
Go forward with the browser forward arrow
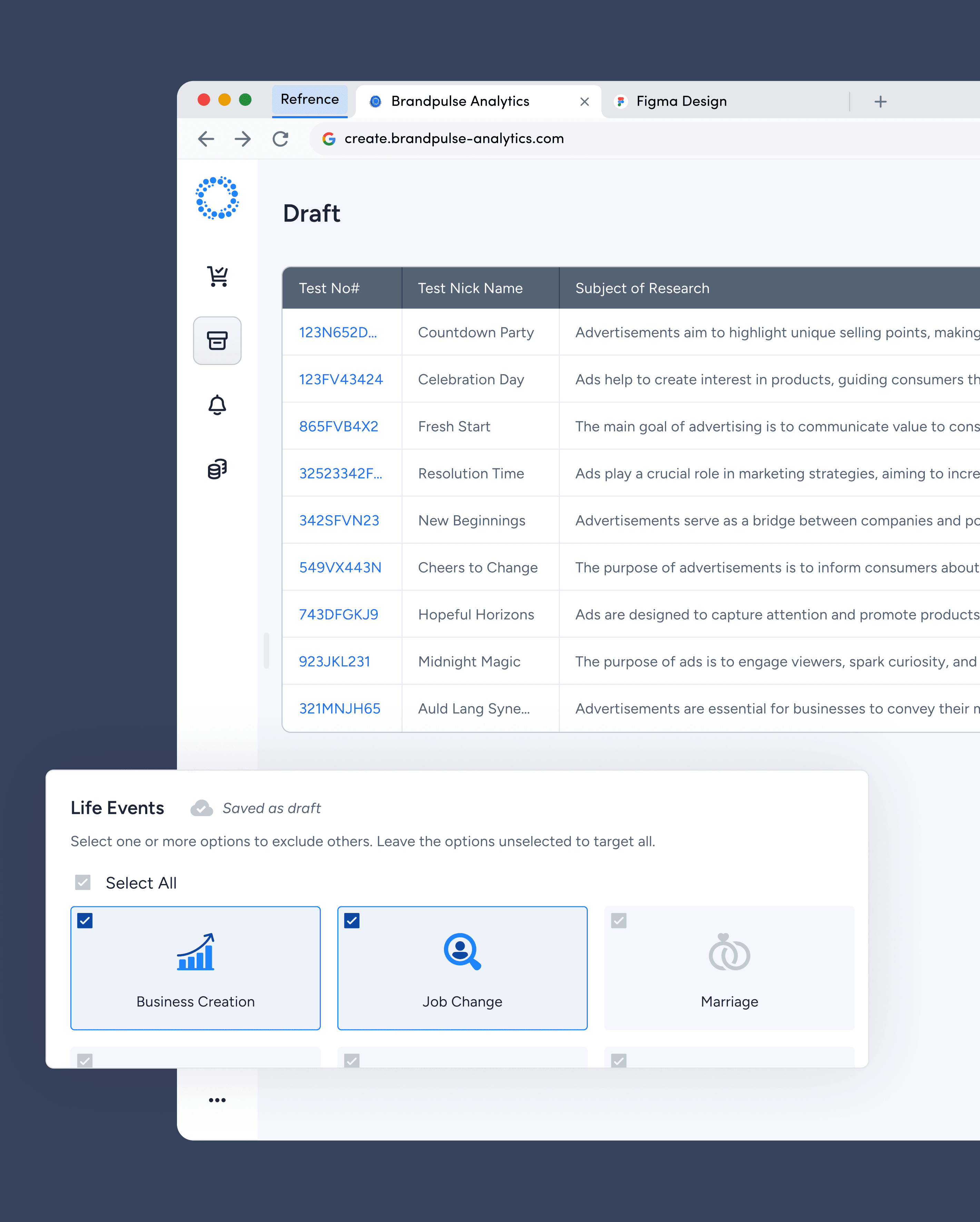pos(242,139)
